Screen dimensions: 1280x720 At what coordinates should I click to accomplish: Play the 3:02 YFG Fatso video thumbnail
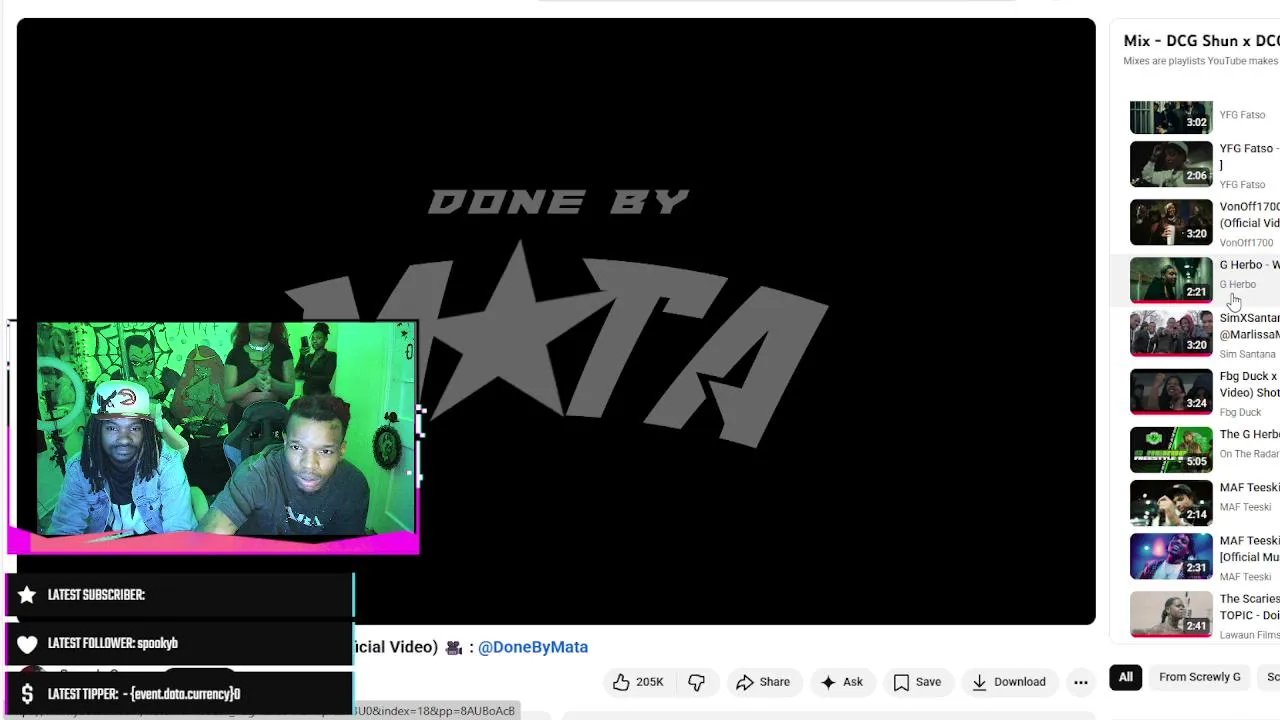(x=1171, y=117)
